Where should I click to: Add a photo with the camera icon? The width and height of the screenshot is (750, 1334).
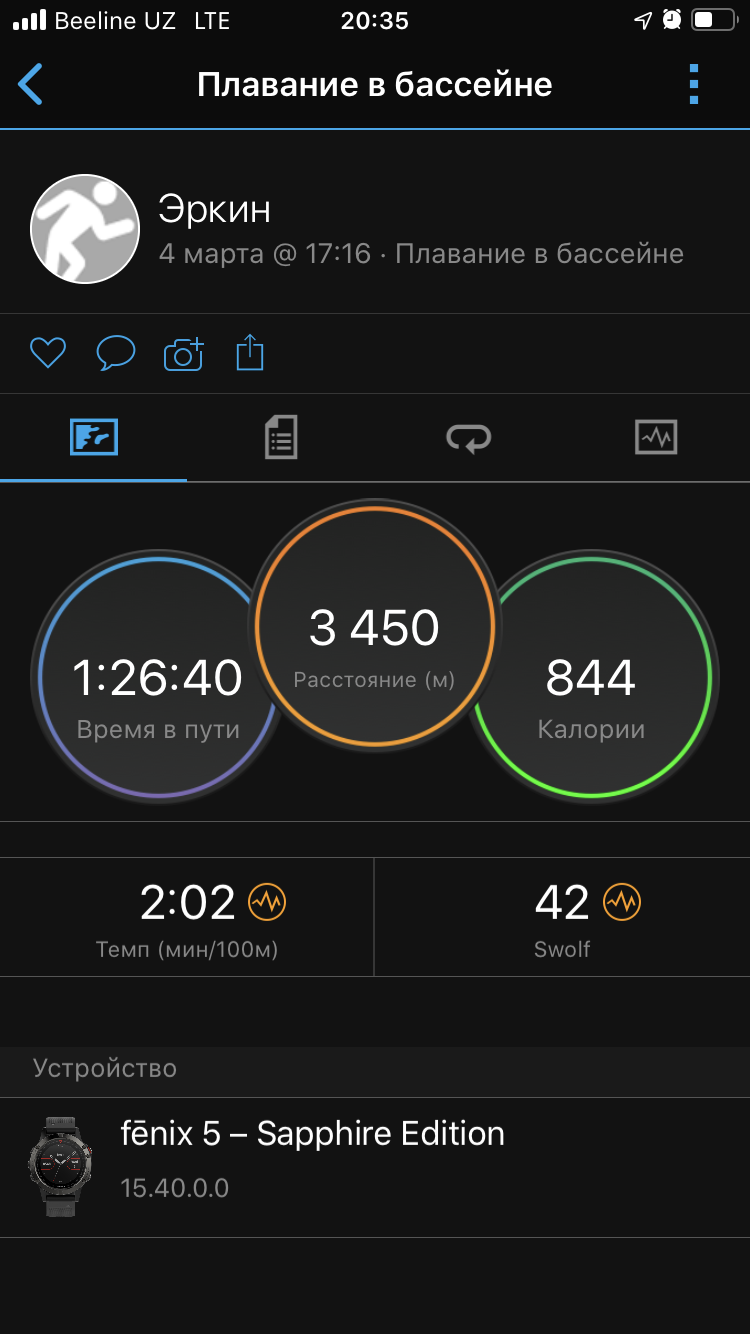pos(183,353)
